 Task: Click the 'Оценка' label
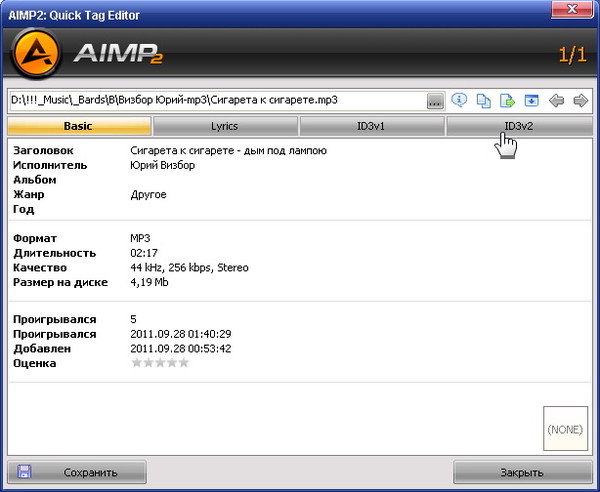(34, 363)
